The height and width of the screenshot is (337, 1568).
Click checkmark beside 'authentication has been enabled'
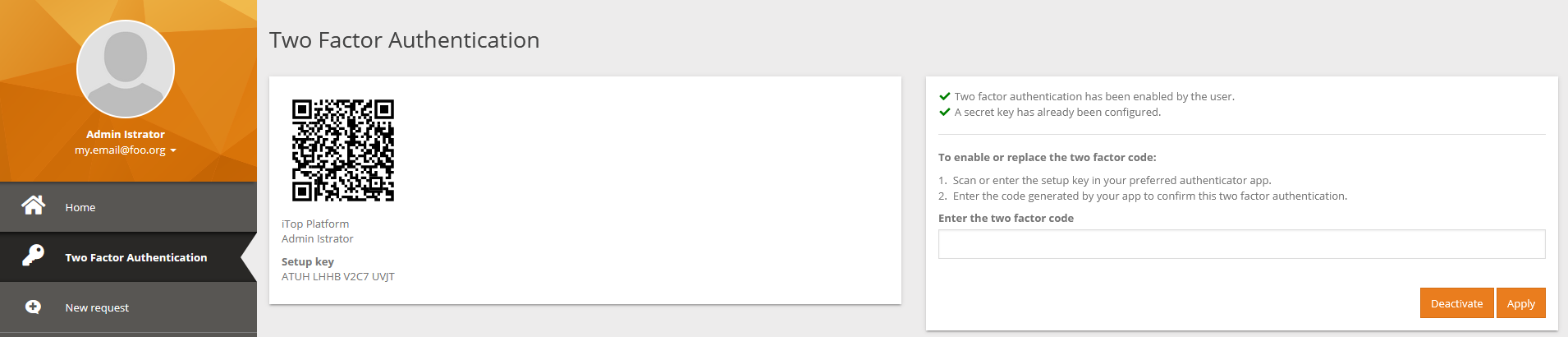(x=945, y=96)
